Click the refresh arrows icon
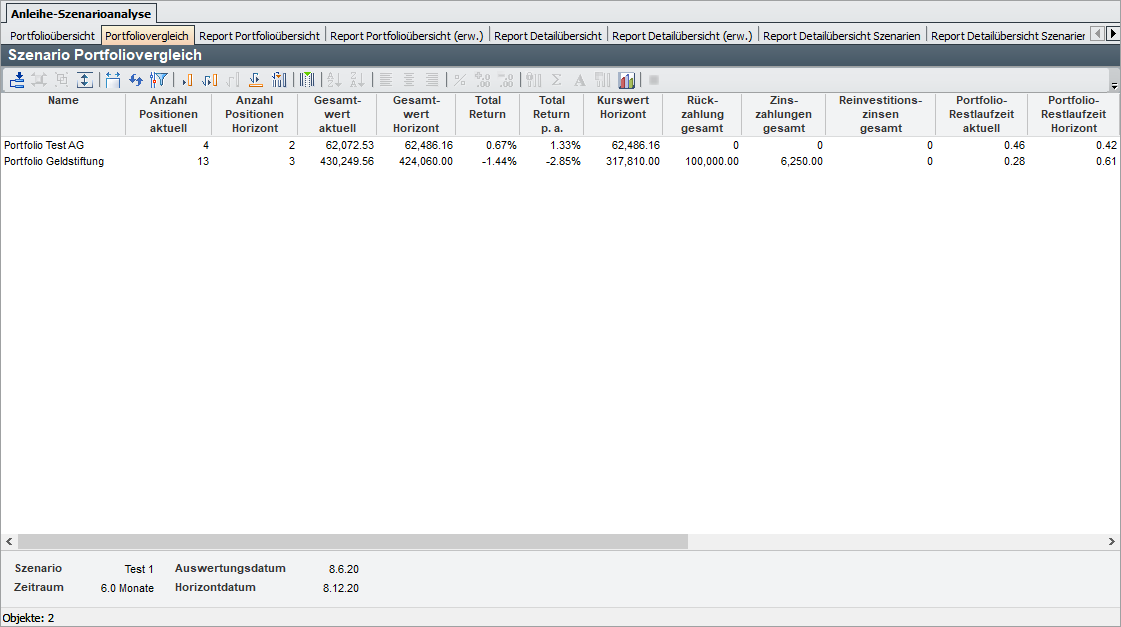 (x=135, y=80)
